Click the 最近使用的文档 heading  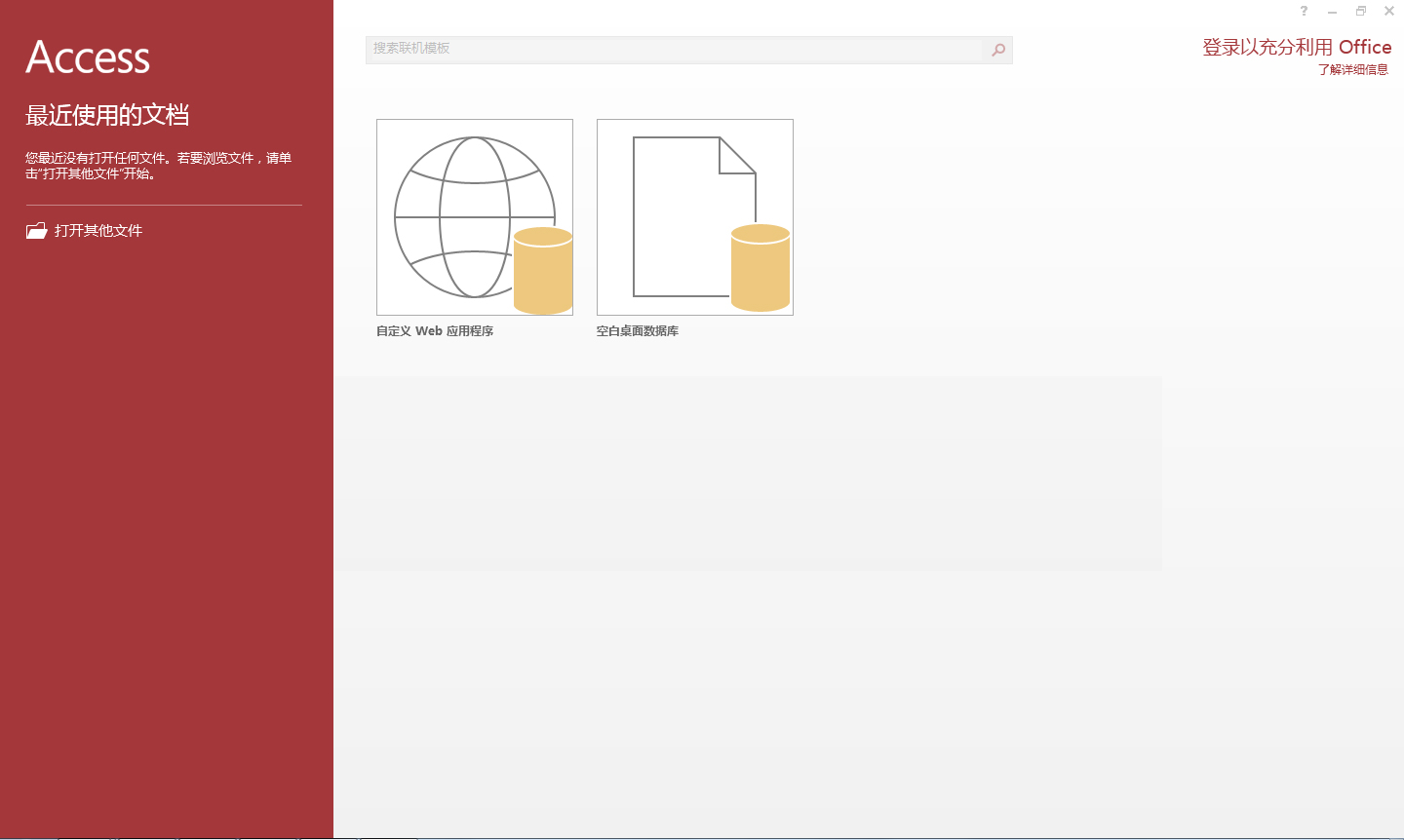coord(104,115)
